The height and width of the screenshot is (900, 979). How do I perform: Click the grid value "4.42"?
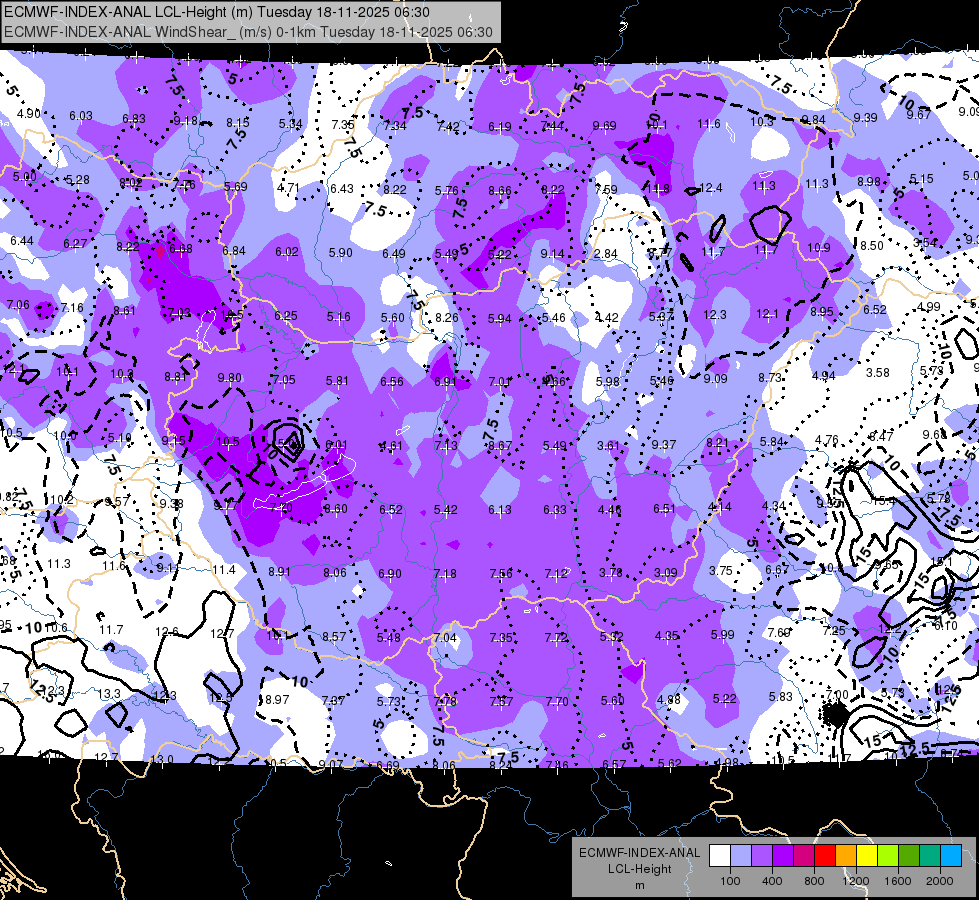pos(607,317)
